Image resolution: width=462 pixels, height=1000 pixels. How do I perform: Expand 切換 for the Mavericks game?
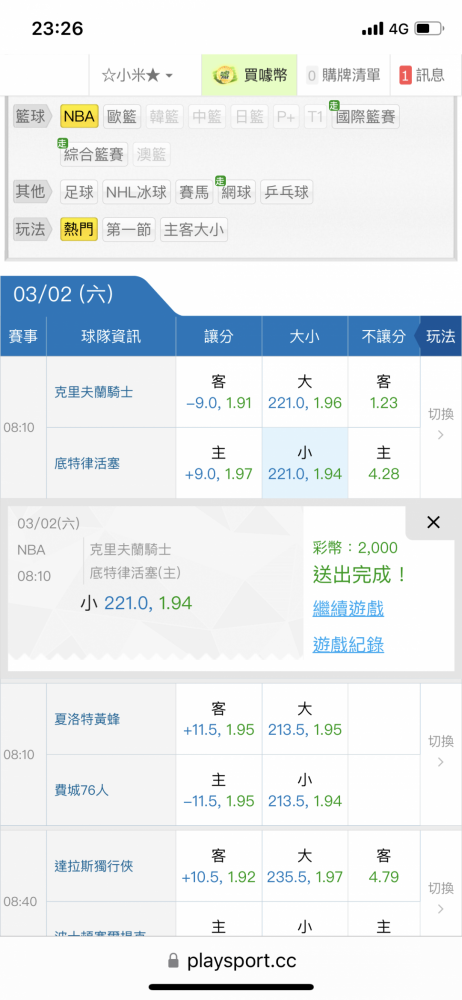pos(441,898)
